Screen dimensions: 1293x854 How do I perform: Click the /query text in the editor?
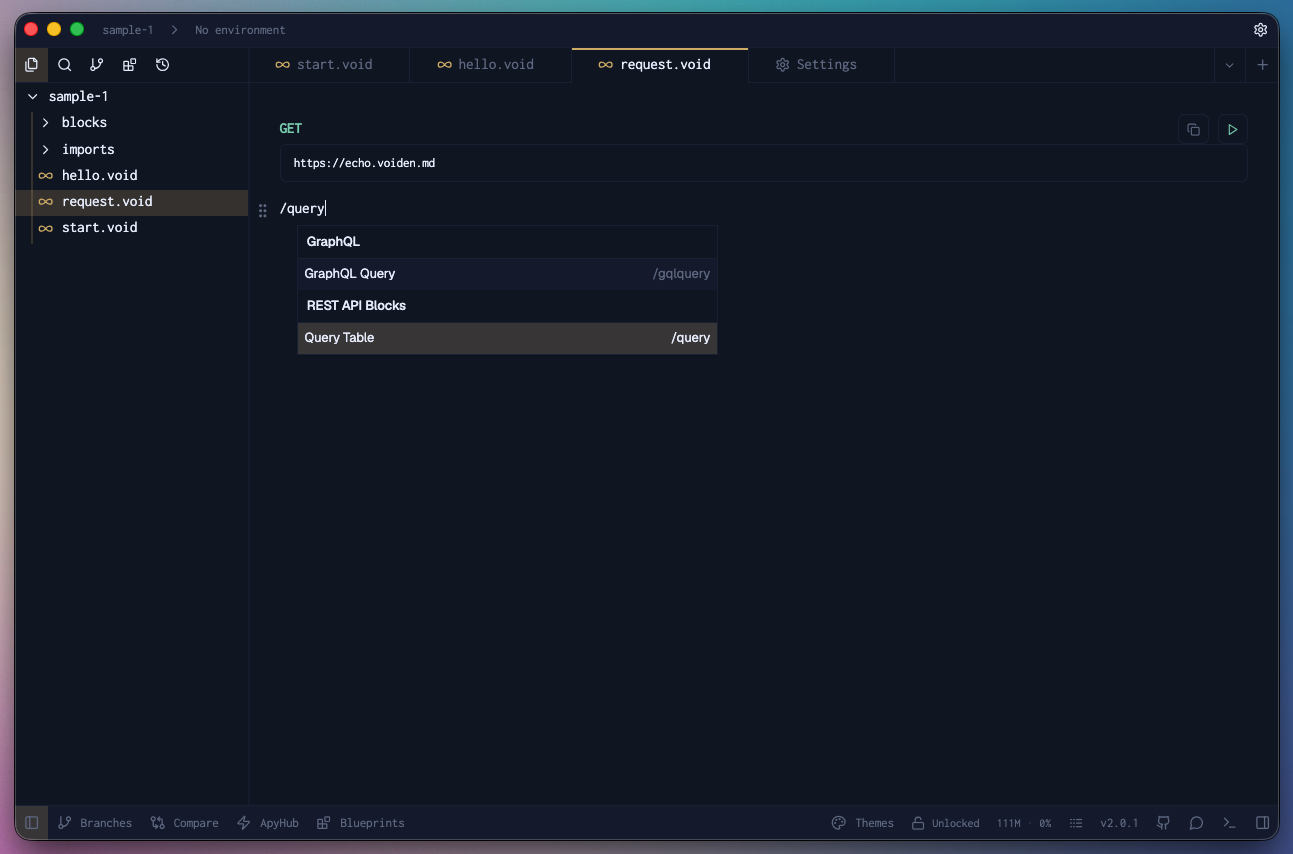[x=302, y=209]
